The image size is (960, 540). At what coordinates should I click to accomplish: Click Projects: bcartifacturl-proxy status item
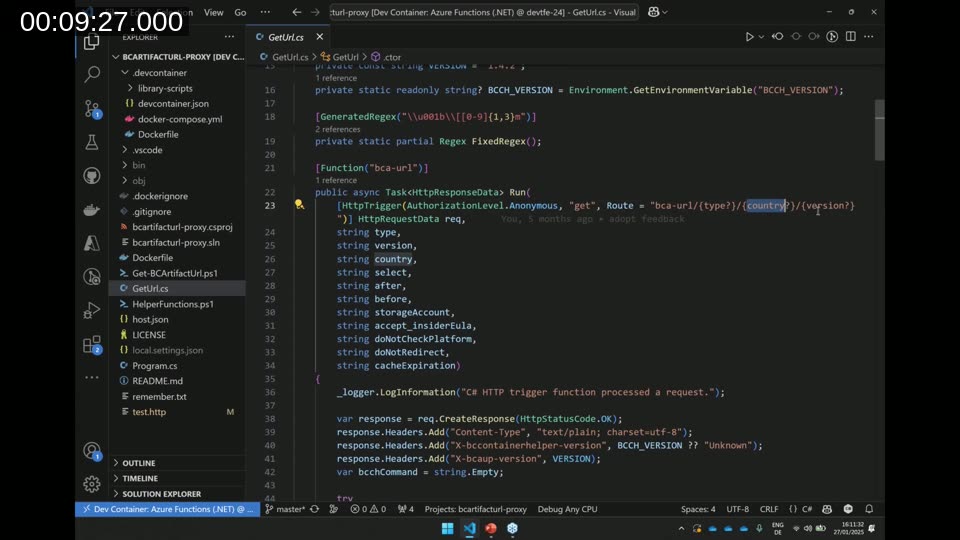pos(476,509)
